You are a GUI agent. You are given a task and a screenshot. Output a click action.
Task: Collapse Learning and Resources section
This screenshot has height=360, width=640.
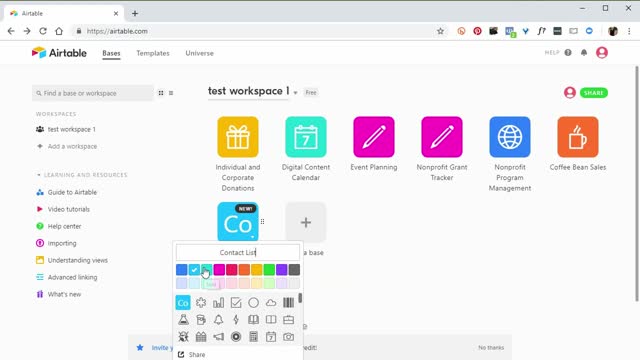click(x=39, y=175)
